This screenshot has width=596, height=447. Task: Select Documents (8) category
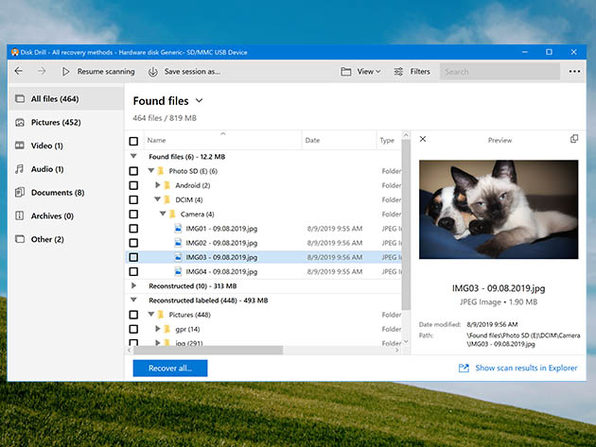66,192
